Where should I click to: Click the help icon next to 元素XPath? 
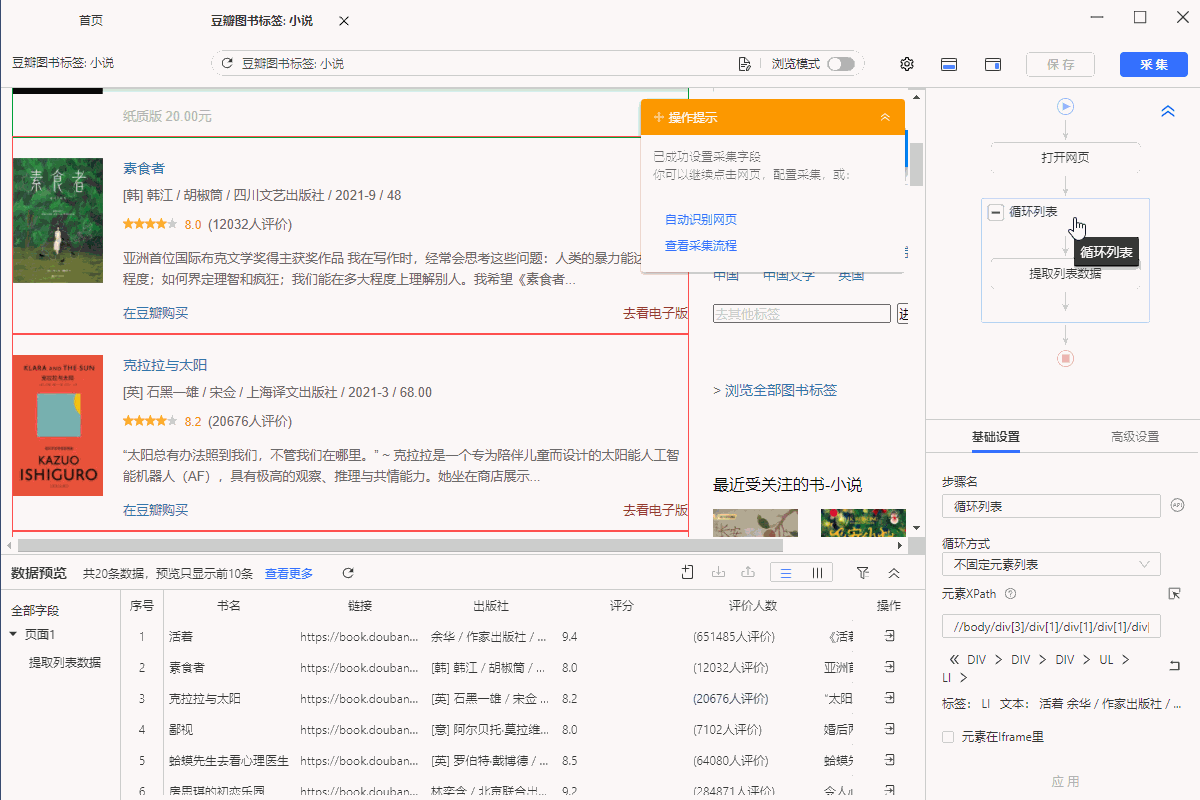[x=1010, y=594]
